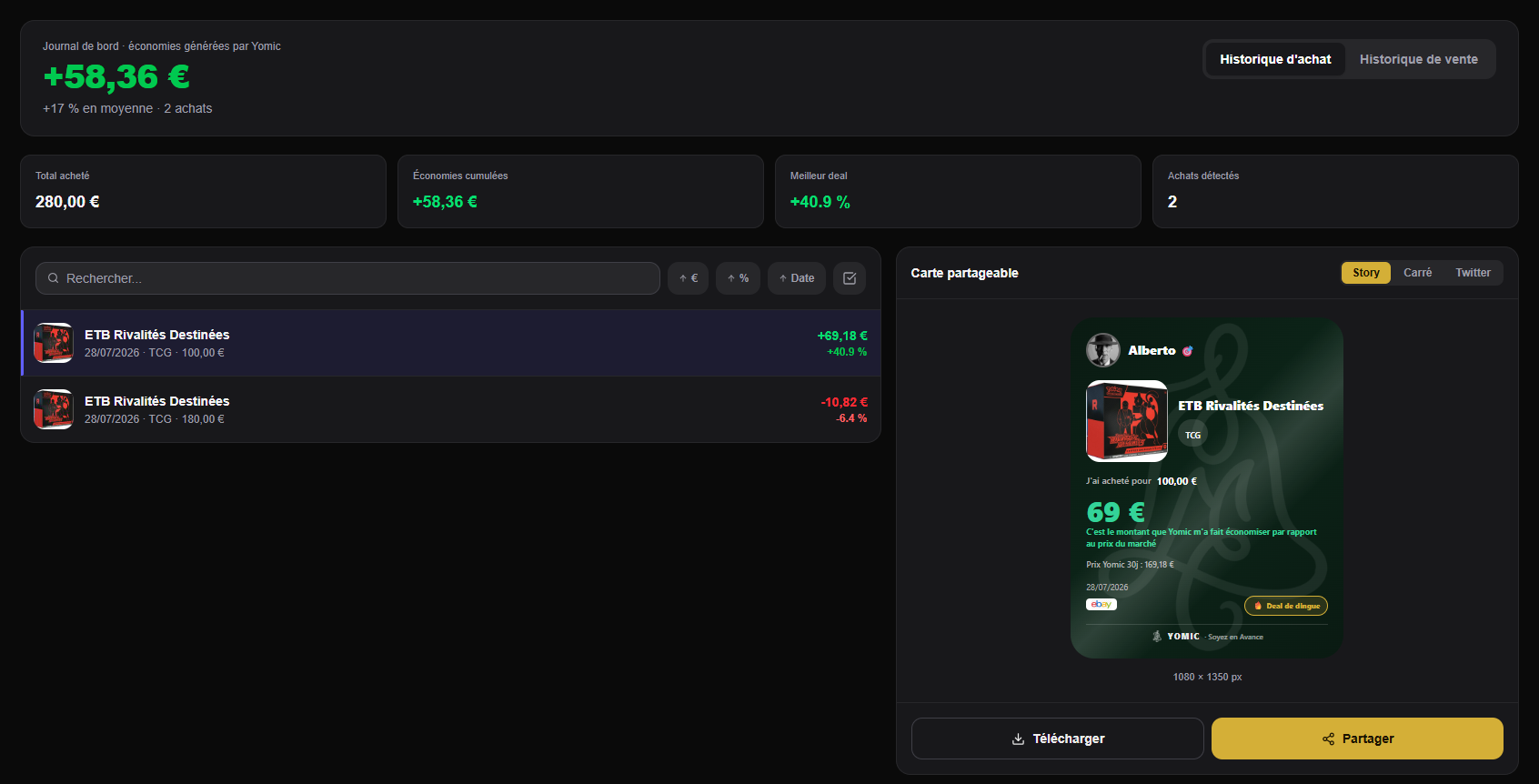This screenshot has height=784, width=1539.
Task: Click the -6.4 % value in the second row
Action: click(x=851, y=418)
